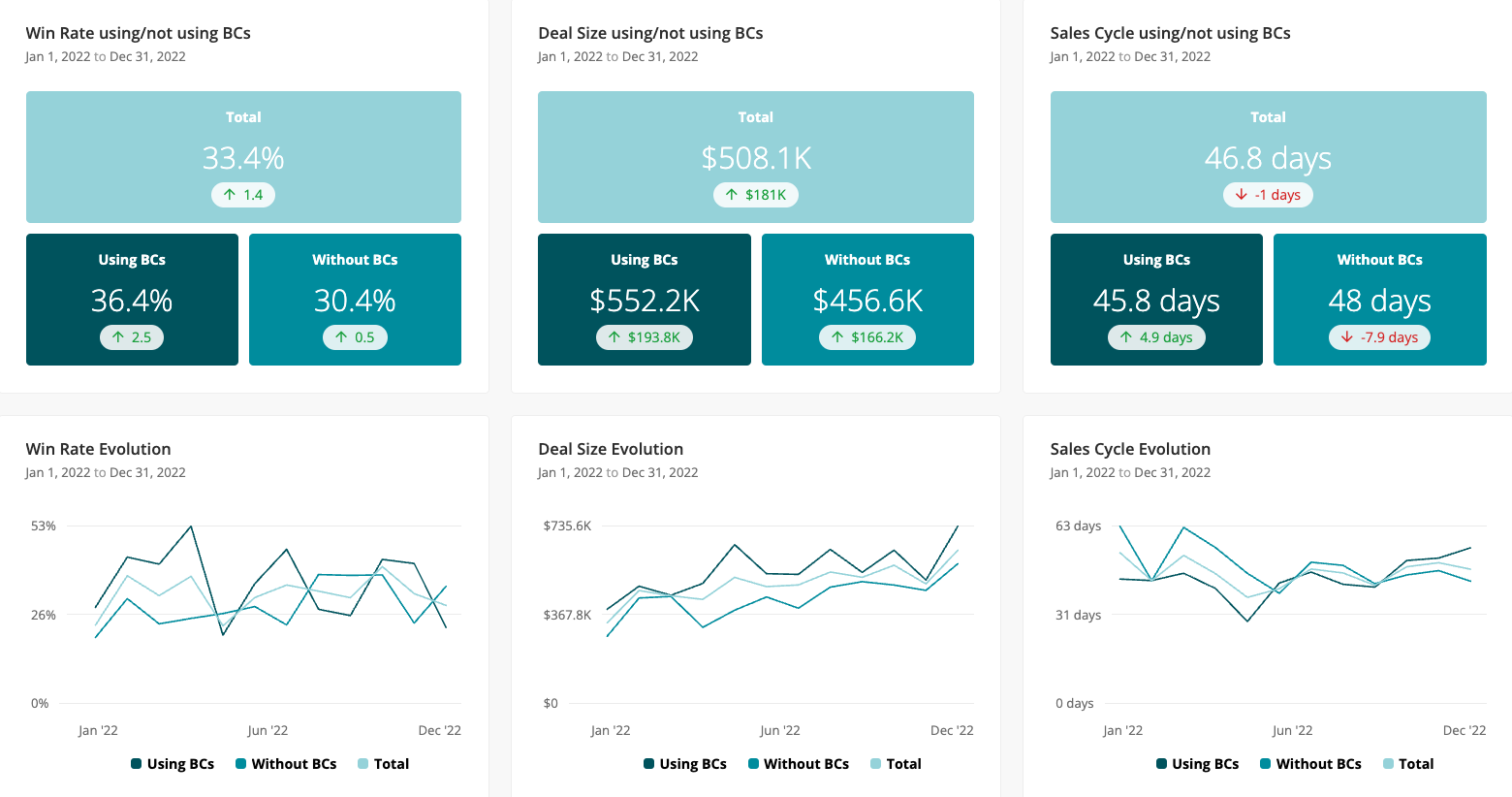
Task: Click the Sales Cycle using/not using BCs title
Action: (x=1171, y=33)
